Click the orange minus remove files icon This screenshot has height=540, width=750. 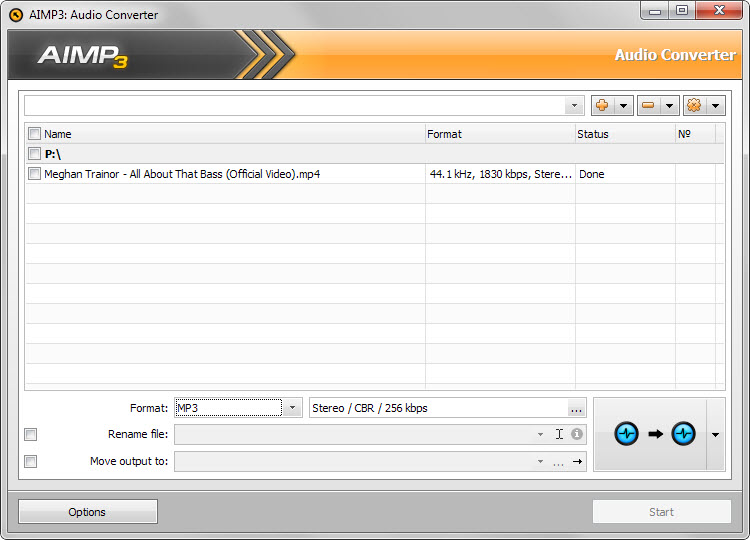tap(648, 105)
